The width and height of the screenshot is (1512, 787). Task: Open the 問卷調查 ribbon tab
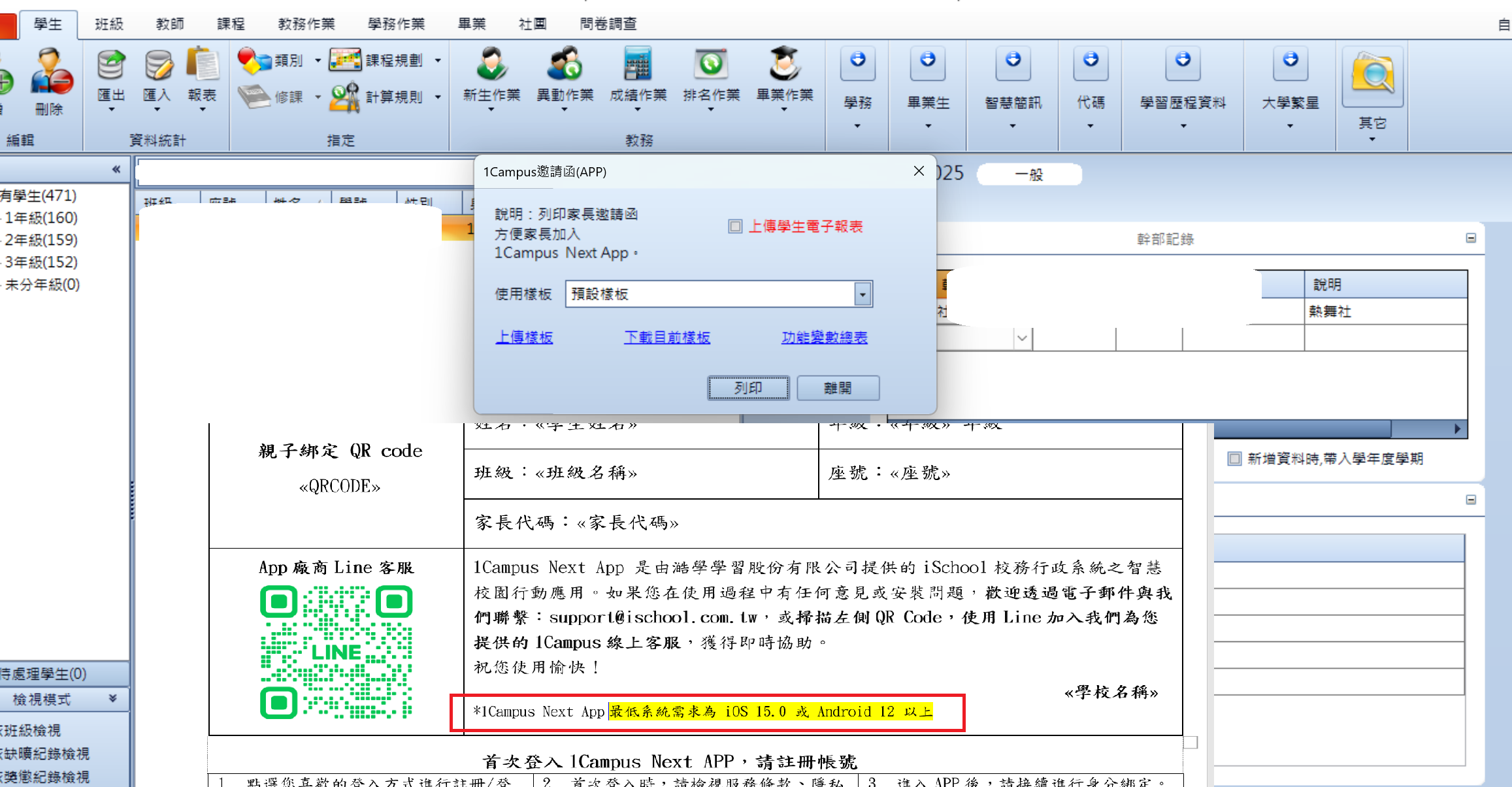pos(608,24)
